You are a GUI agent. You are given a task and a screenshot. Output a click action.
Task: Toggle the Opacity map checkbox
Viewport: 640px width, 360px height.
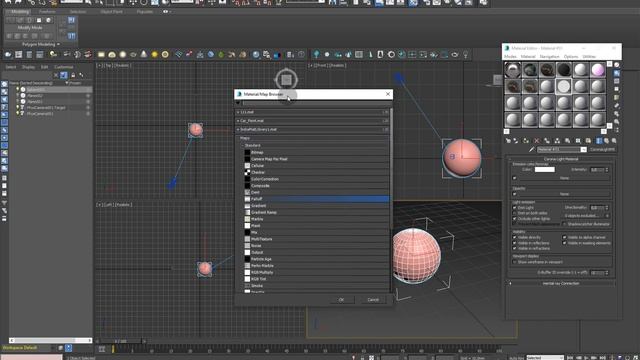pos(514,194)
